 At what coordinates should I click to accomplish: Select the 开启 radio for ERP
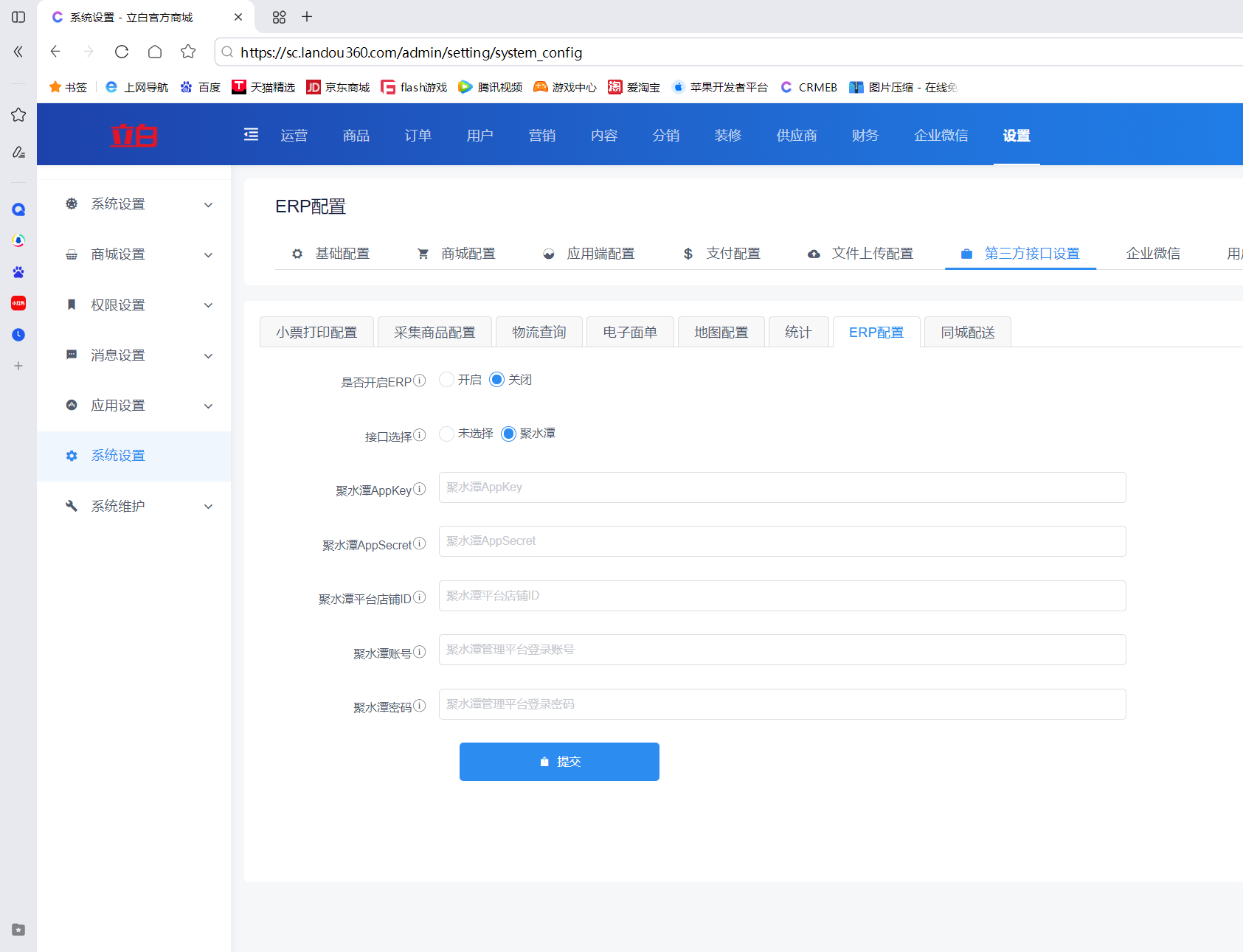446,380
